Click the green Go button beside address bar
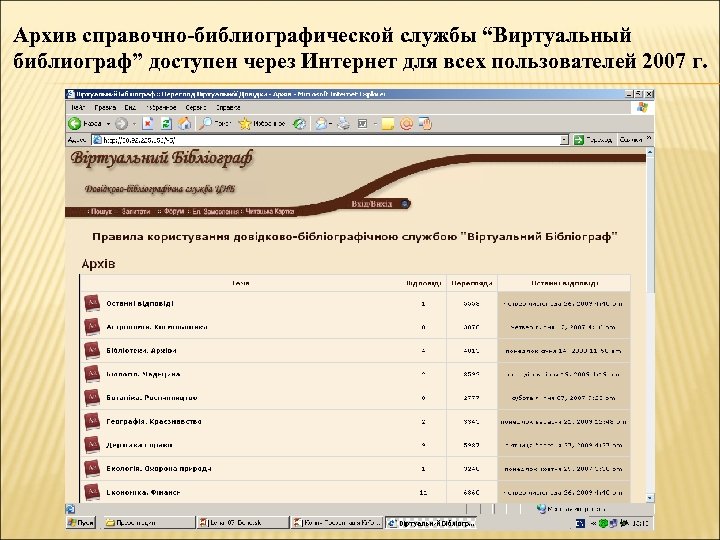This screenshot has height=540, width=720. tap(593, 140)
